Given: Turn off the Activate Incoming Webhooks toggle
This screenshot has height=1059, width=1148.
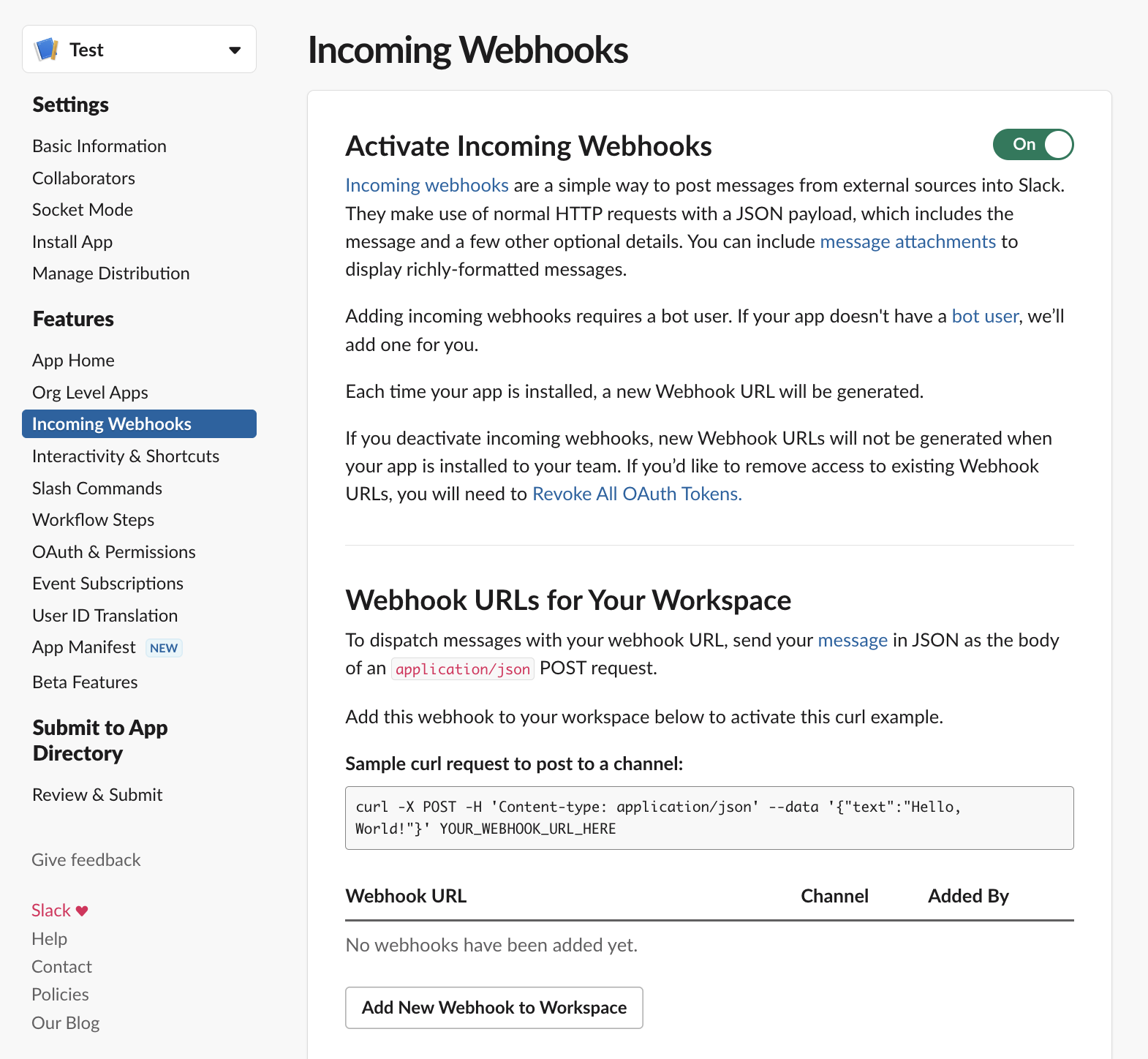Looking at the screenshot, I should (x=1032, y=145).
